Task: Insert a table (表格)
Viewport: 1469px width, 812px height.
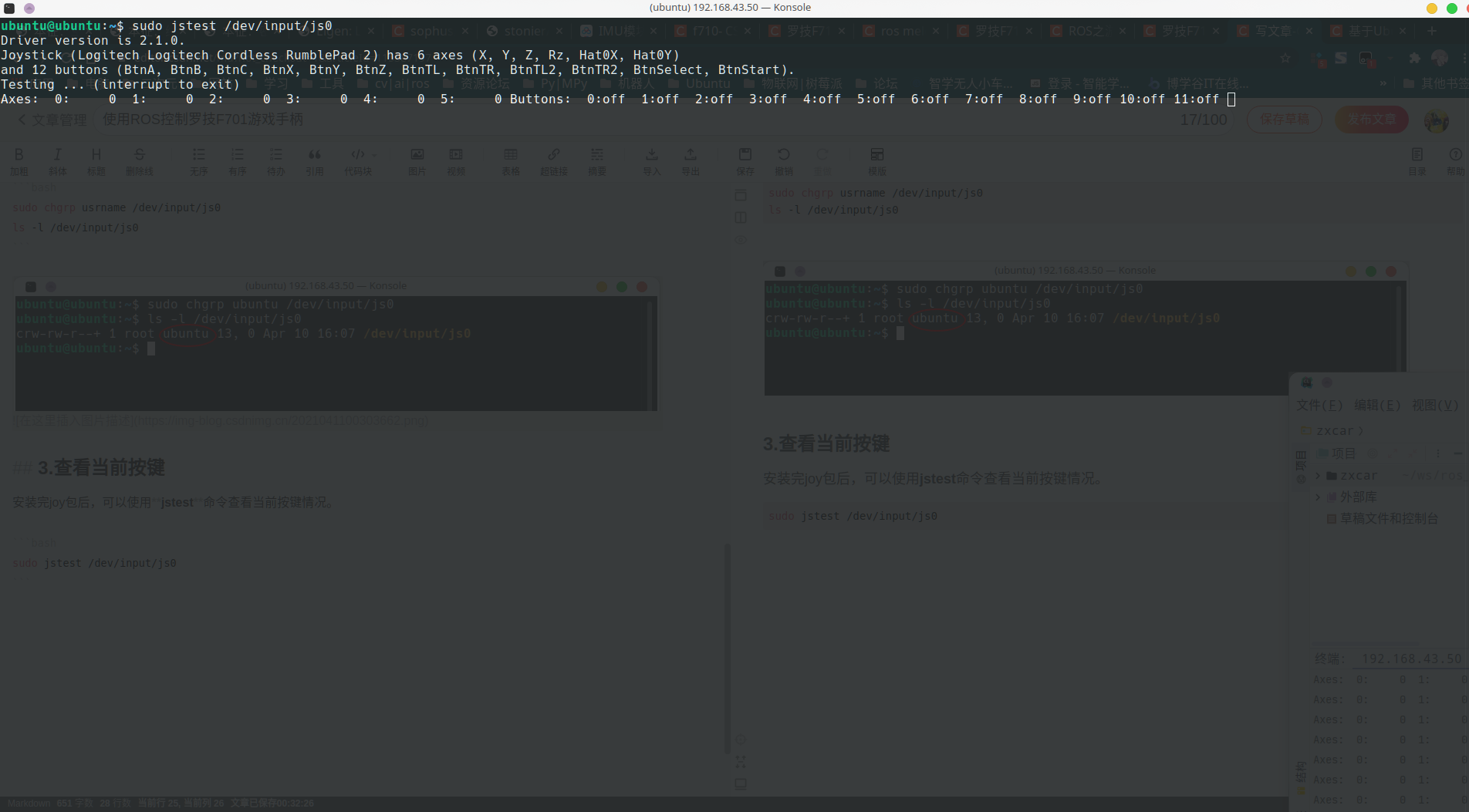Action: pos(511,160)
